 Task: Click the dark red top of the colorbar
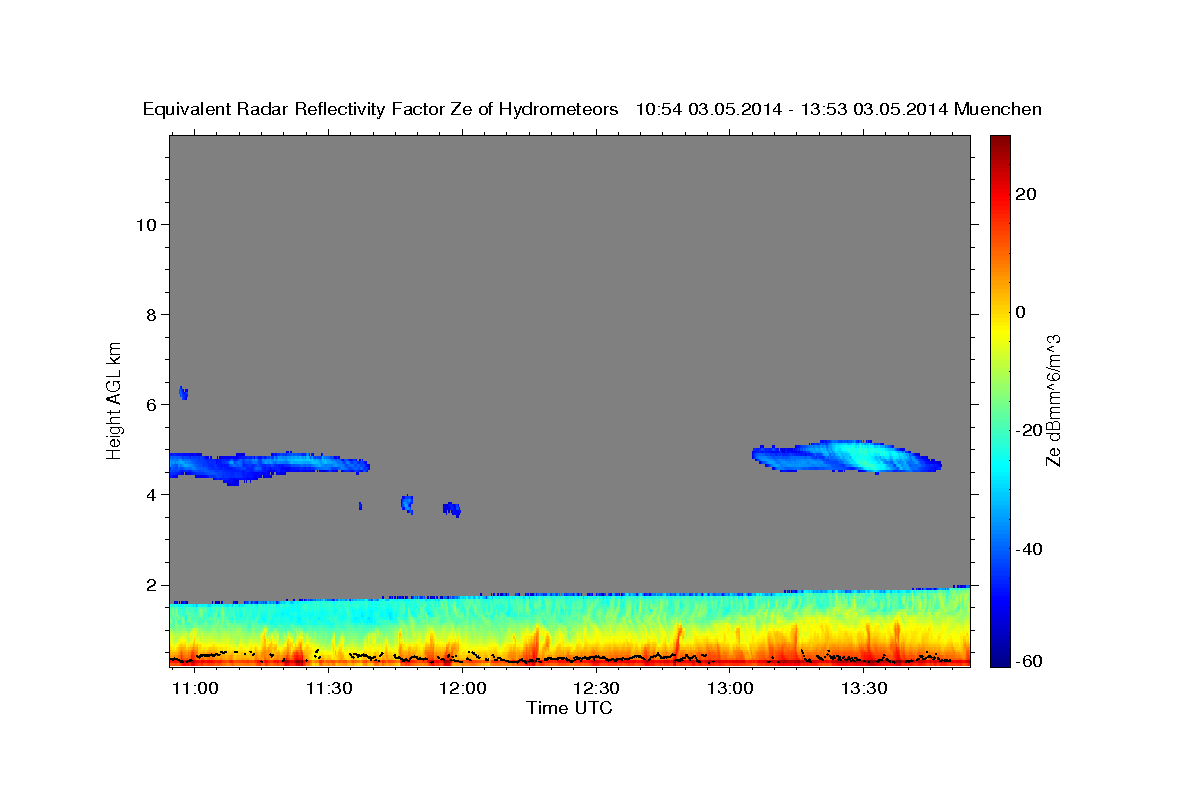coord(999,142)
